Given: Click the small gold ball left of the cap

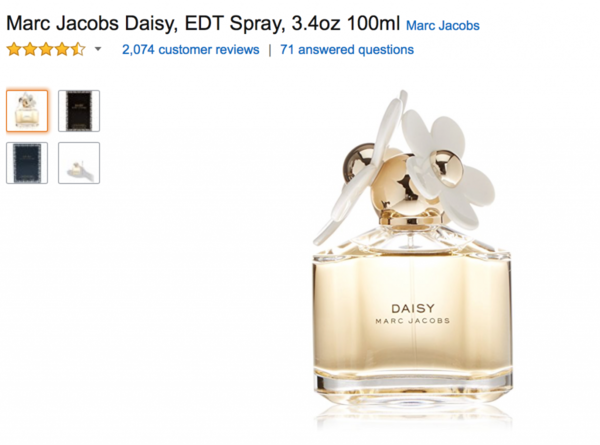Looking at the screenshot, I should point(357,161).
